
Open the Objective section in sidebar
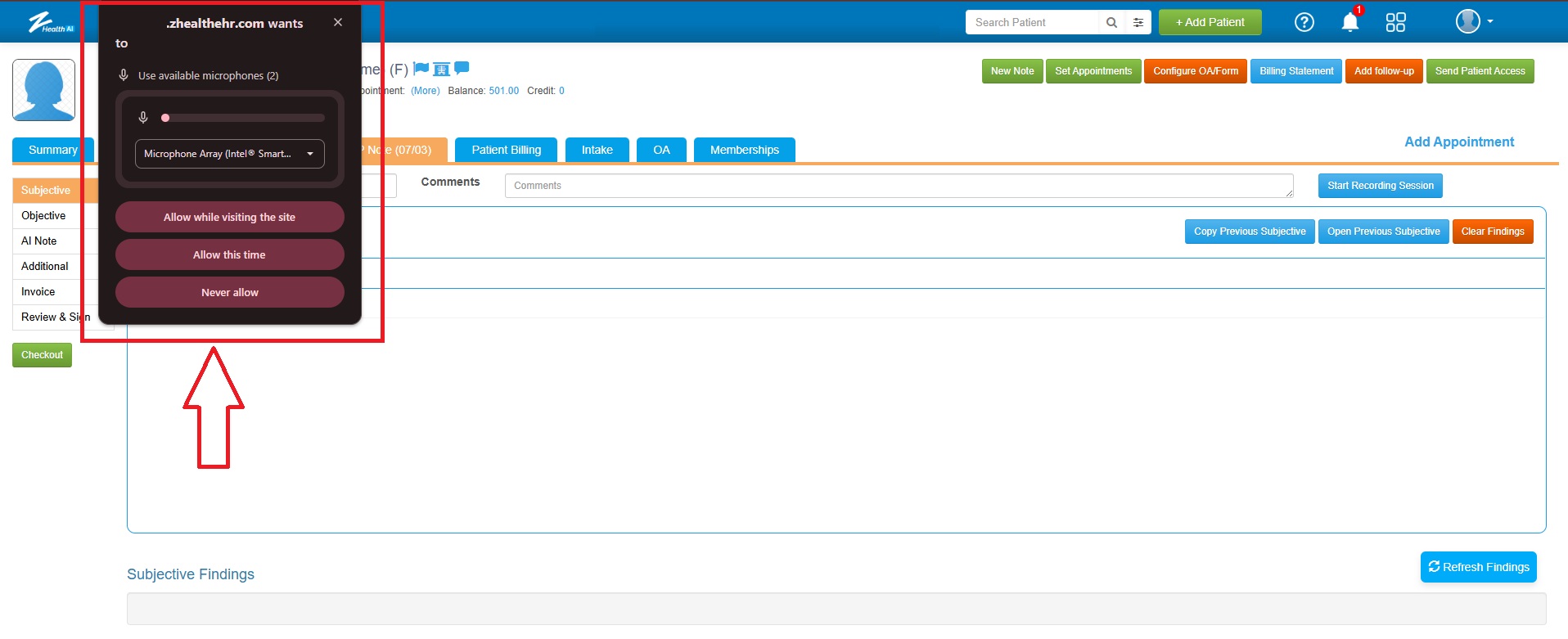[x=43, y=216]
